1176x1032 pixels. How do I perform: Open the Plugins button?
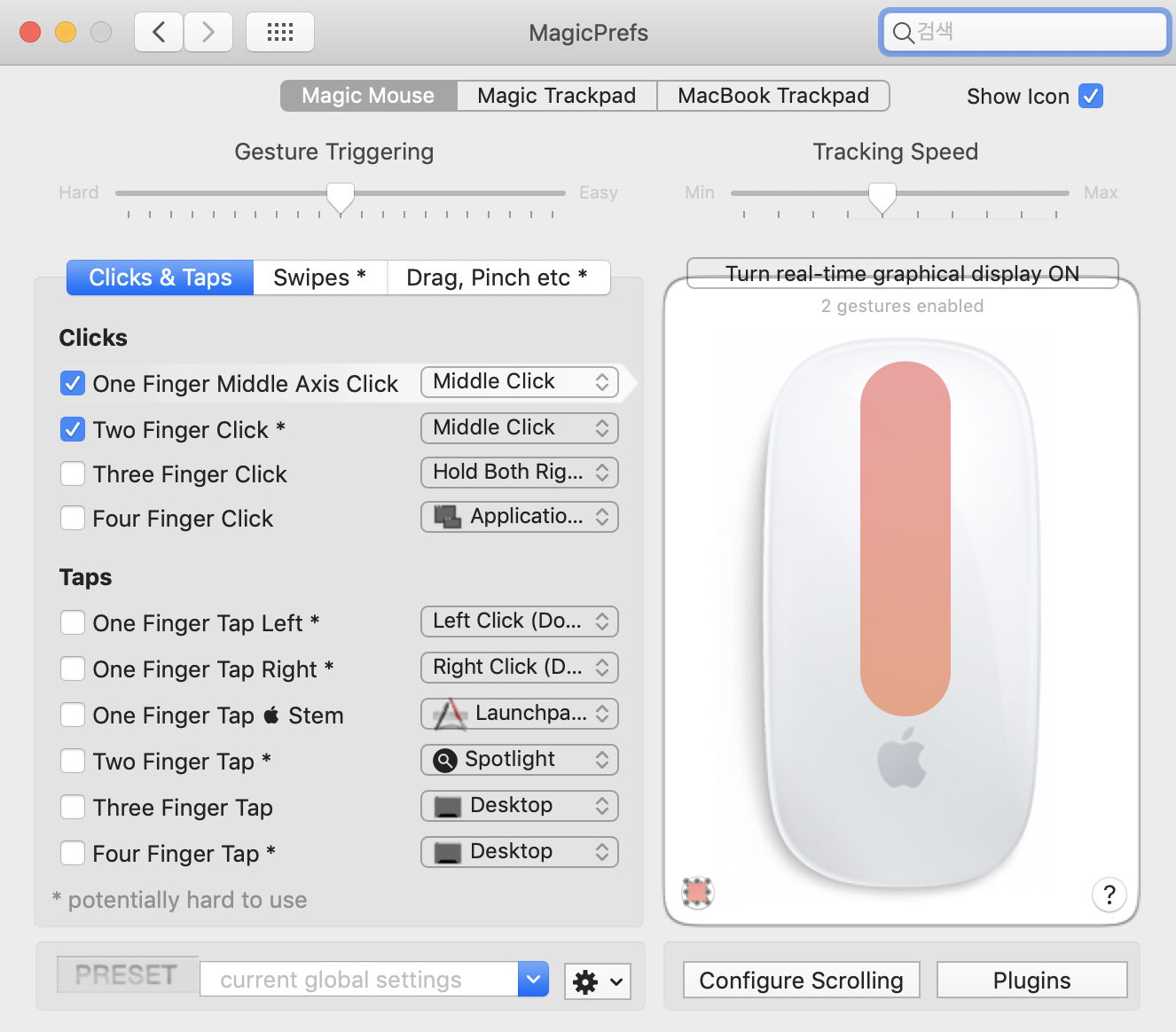pos(1031,981)
